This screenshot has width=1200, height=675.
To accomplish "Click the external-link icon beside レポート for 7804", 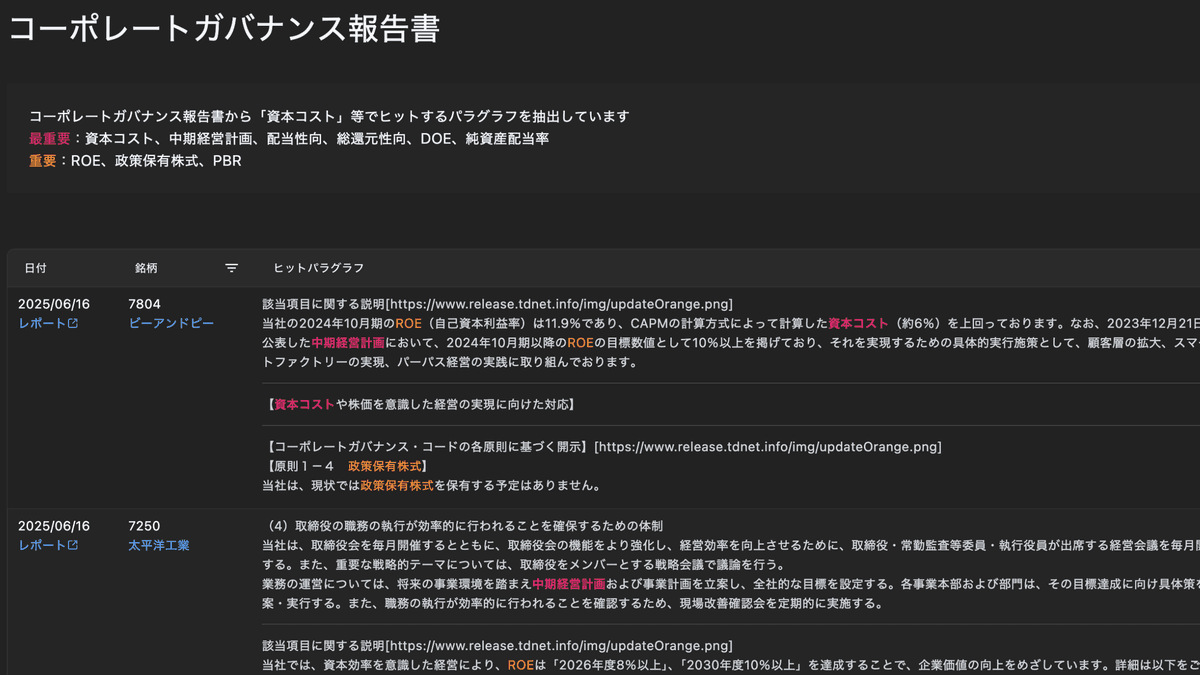I will click(73, 324).
